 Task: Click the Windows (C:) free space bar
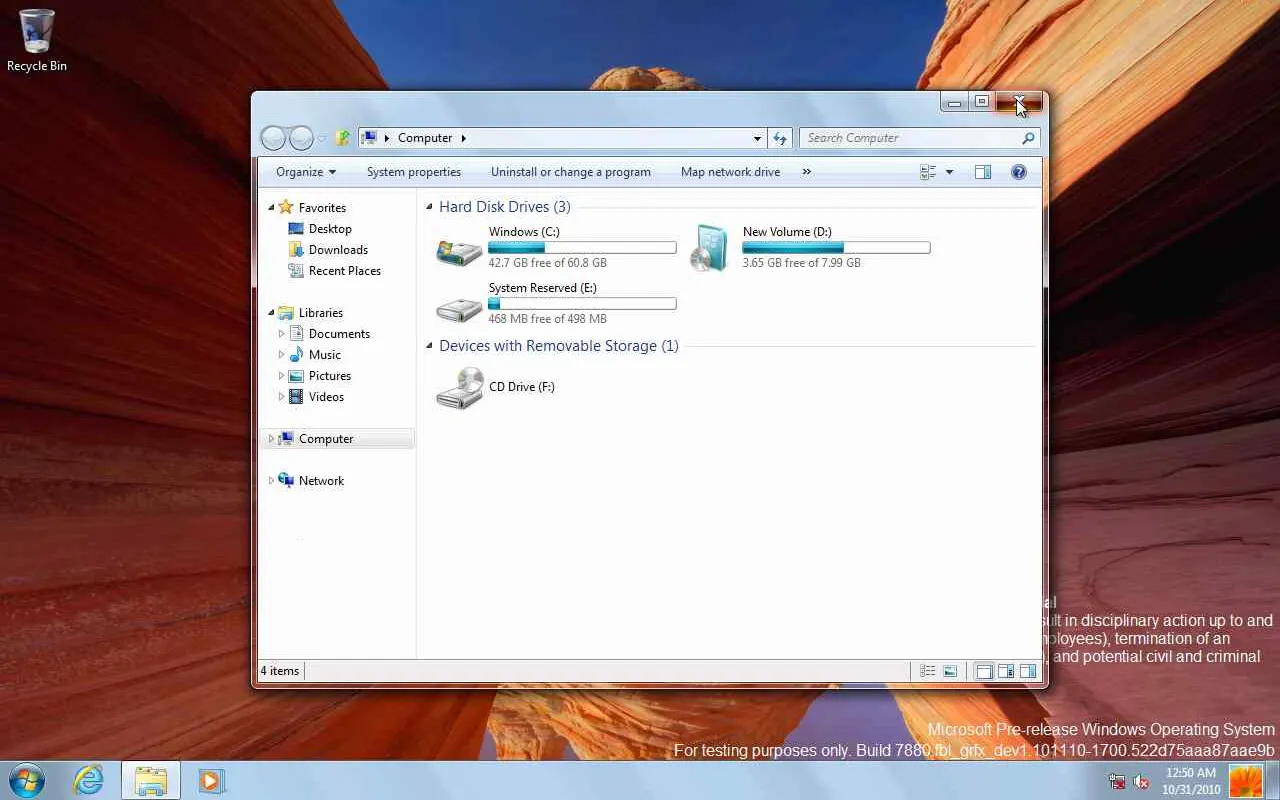[x=582, y=248]
